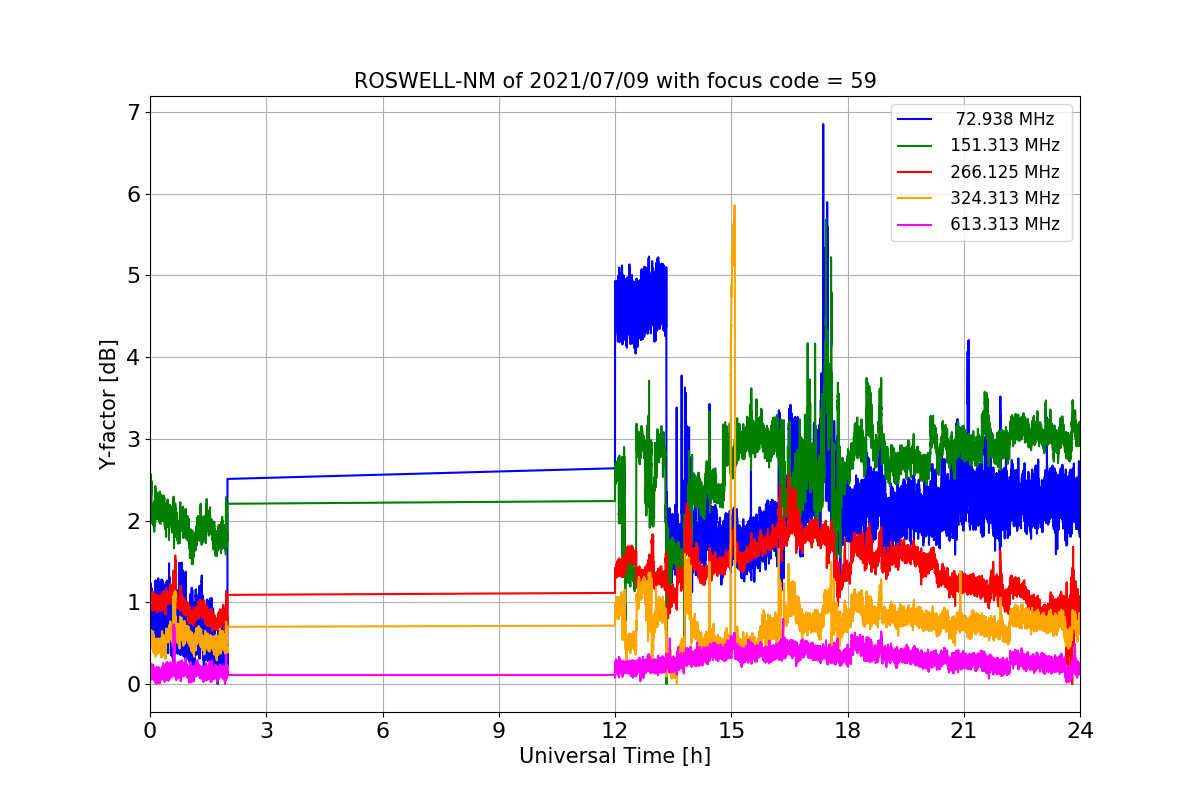Select the 266.125 MHz legend label
The width and height of the screenshot is (1200, 800).
pos(1005,172)
